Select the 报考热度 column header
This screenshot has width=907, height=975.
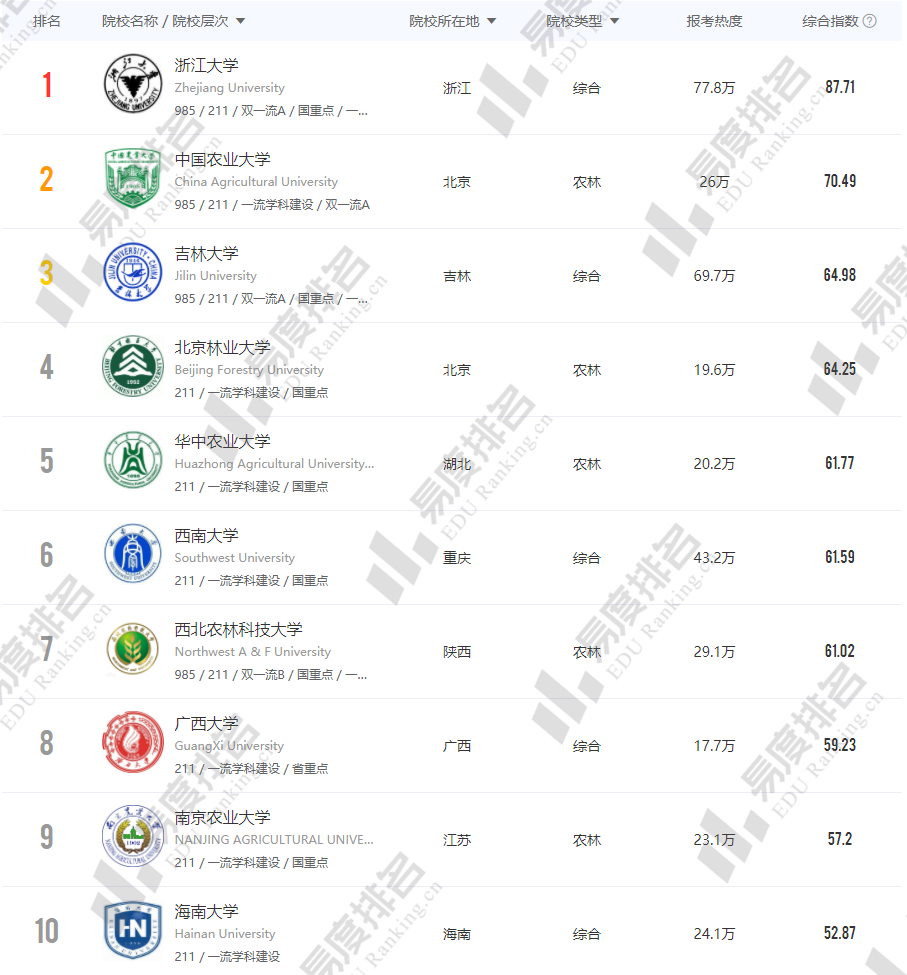click(x=714, y=21)
